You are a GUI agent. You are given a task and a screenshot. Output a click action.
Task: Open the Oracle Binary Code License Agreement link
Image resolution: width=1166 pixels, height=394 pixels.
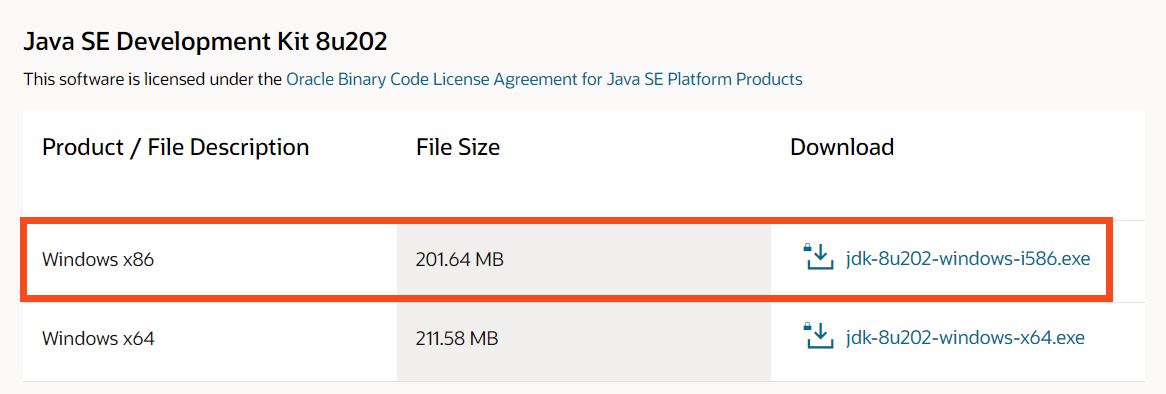point(544,79)
